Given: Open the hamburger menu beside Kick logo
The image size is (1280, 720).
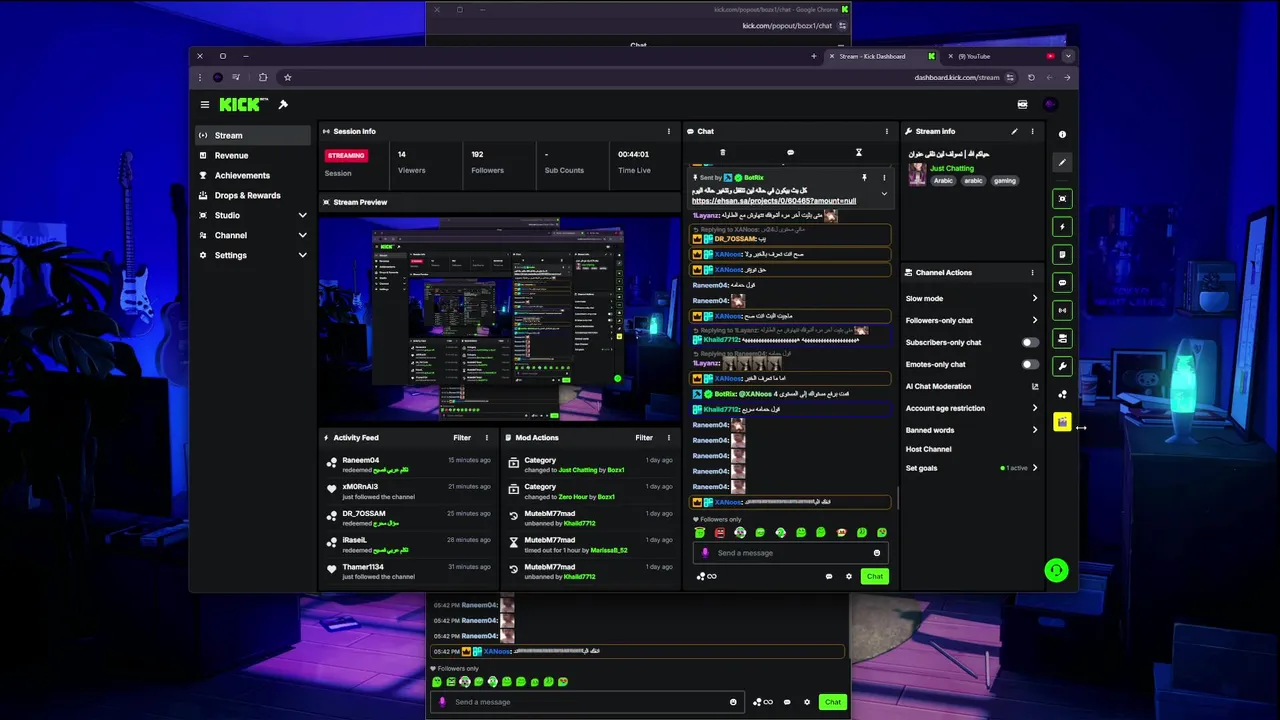Looking at the screenshot, I should tap(205, 104).
